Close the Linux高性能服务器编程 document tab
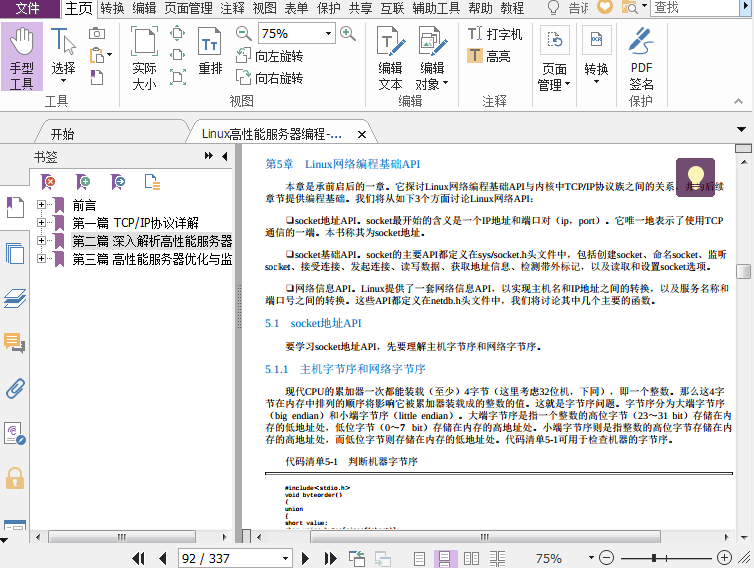The width and height of the screenshot is (754, 568). point(362,135)
